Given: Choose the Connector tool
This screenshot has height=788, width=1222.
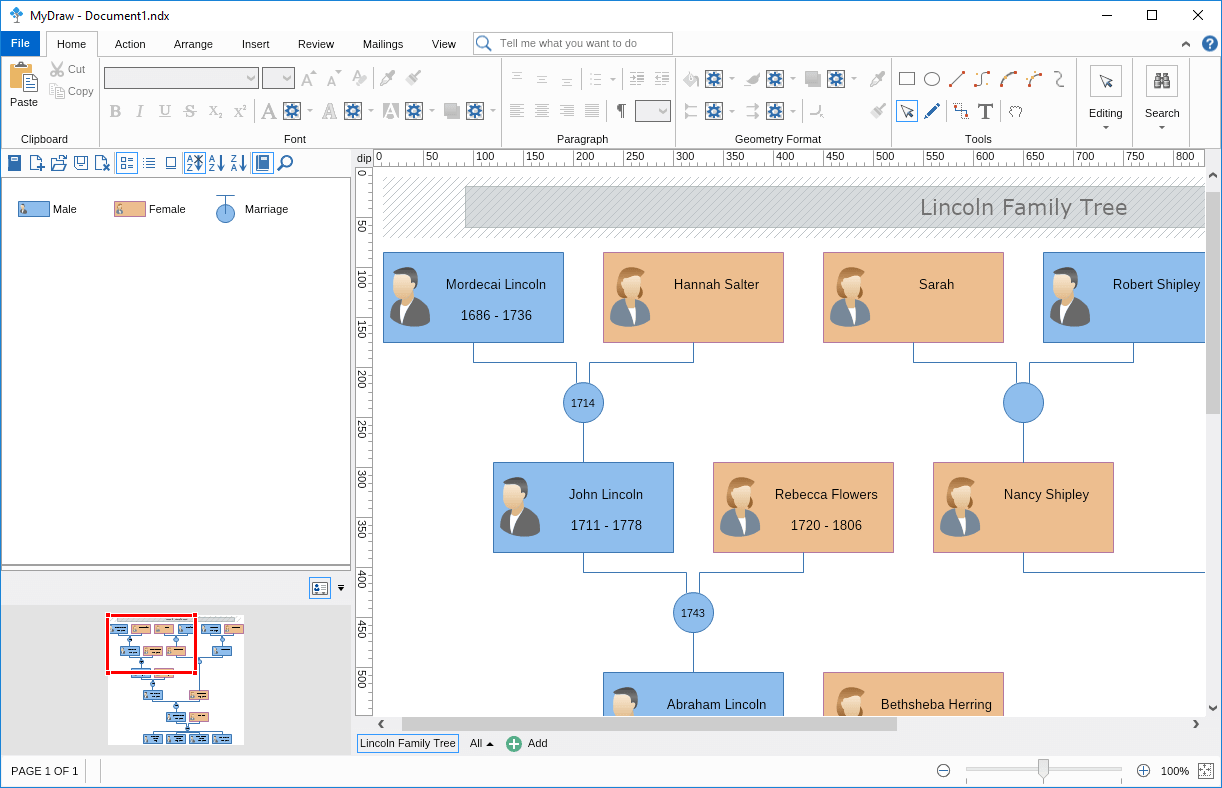Looking at the screenshot, I should pyautogui.click(x=960, y=111).
